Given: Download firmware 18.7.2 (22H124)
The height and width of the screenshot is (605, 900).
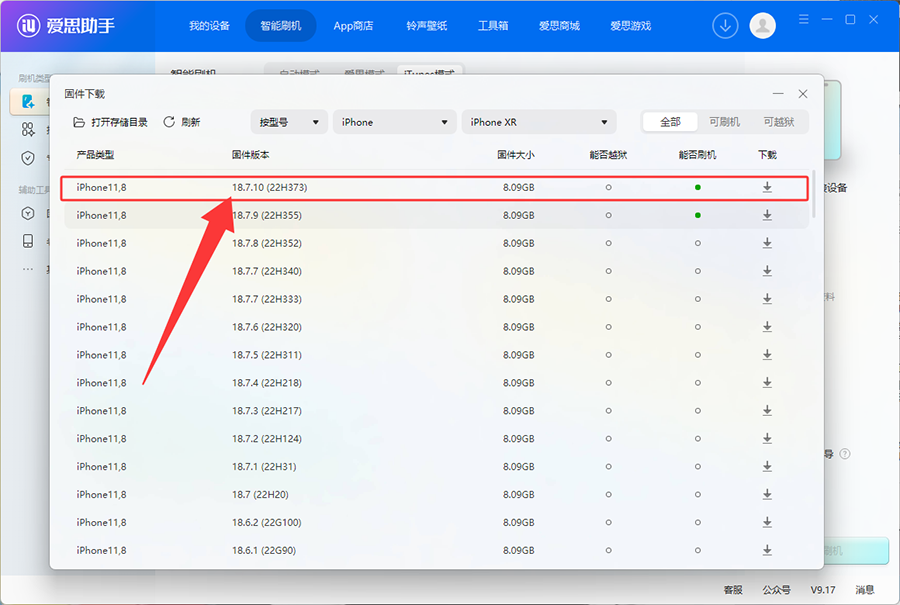Looking at the screenshot, I should click(767, 439).
